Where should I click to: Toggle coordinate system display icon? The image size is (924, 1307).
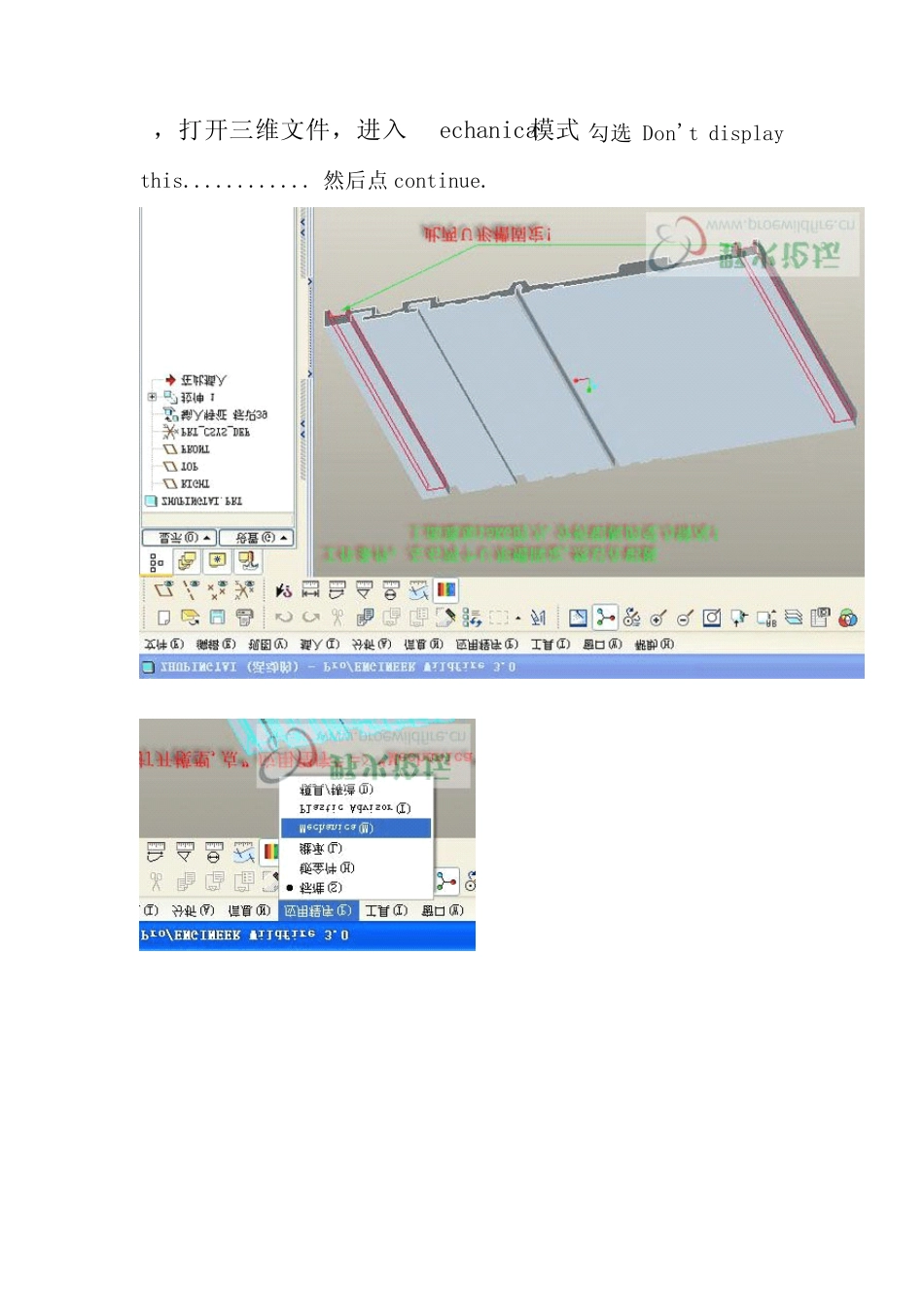tap(244, 590)
